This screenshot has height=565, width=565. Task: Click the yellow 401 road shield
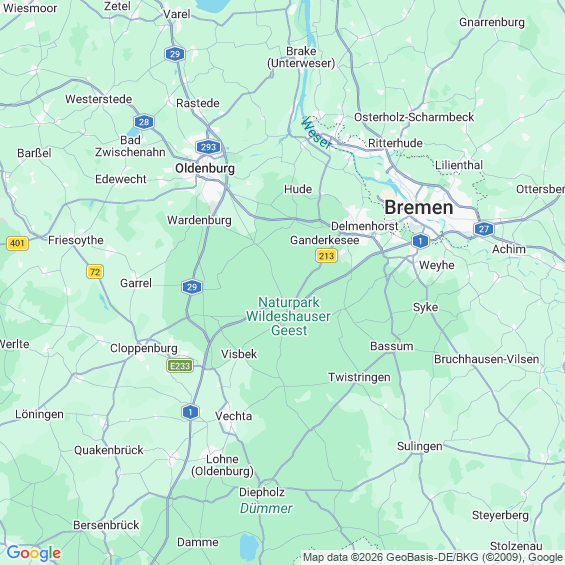coord(17,243)
